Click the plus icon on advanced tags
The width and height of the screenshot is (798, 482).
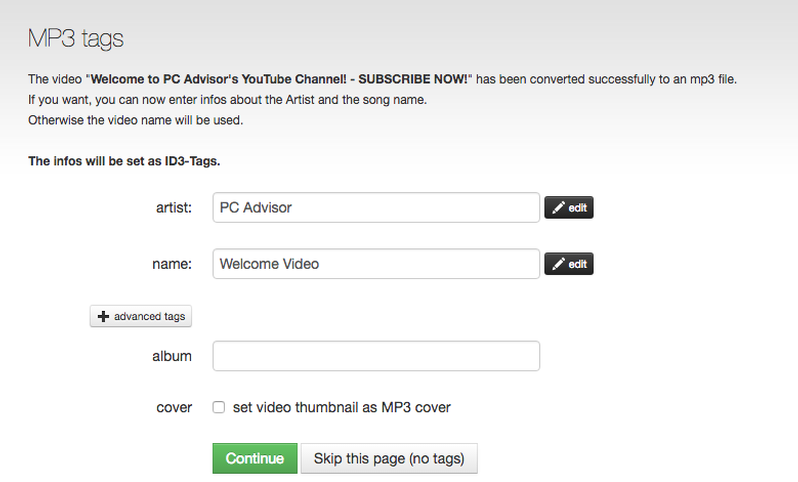[x=103, y=316]
